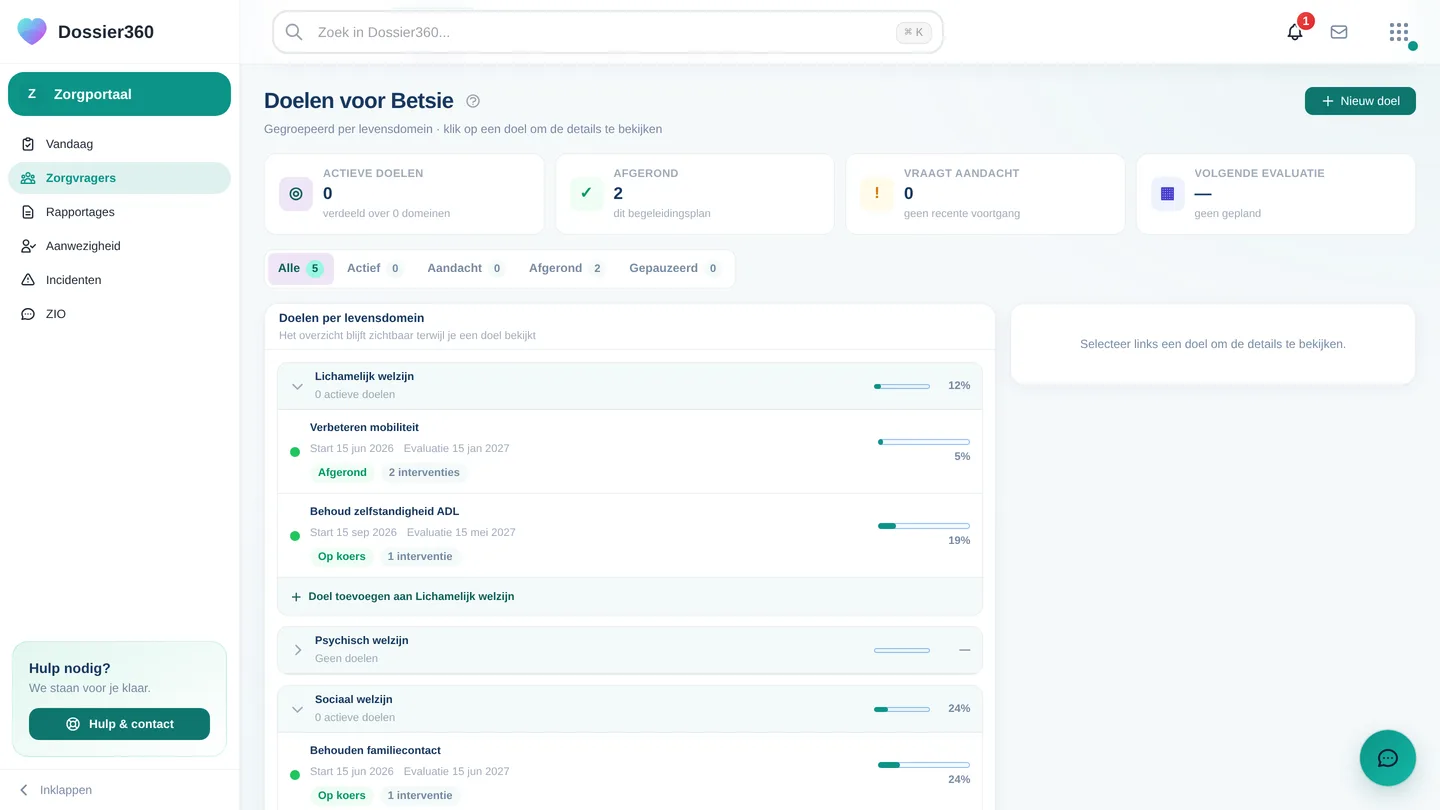Viewport: 1440px width, 810px height.
Task: Click the Behoud zelfstandigheid ADL 19% progress bar
Action: click(x=924, y=526)
